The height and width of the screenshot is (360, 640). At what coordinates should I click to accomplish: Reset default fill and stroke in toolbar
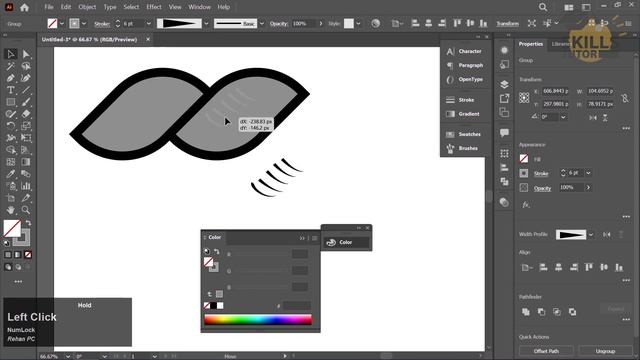click(x=7, y=243)
